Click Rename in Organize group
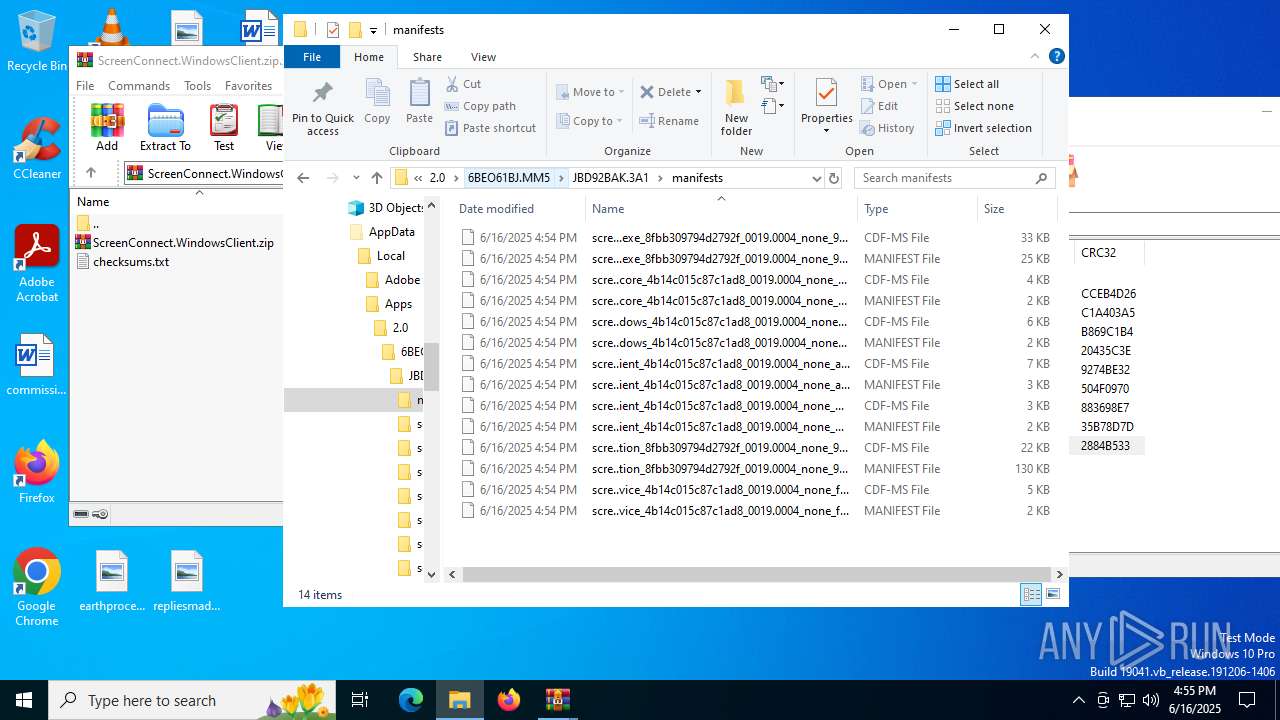The image size is (1280, 720). point(669,121)
